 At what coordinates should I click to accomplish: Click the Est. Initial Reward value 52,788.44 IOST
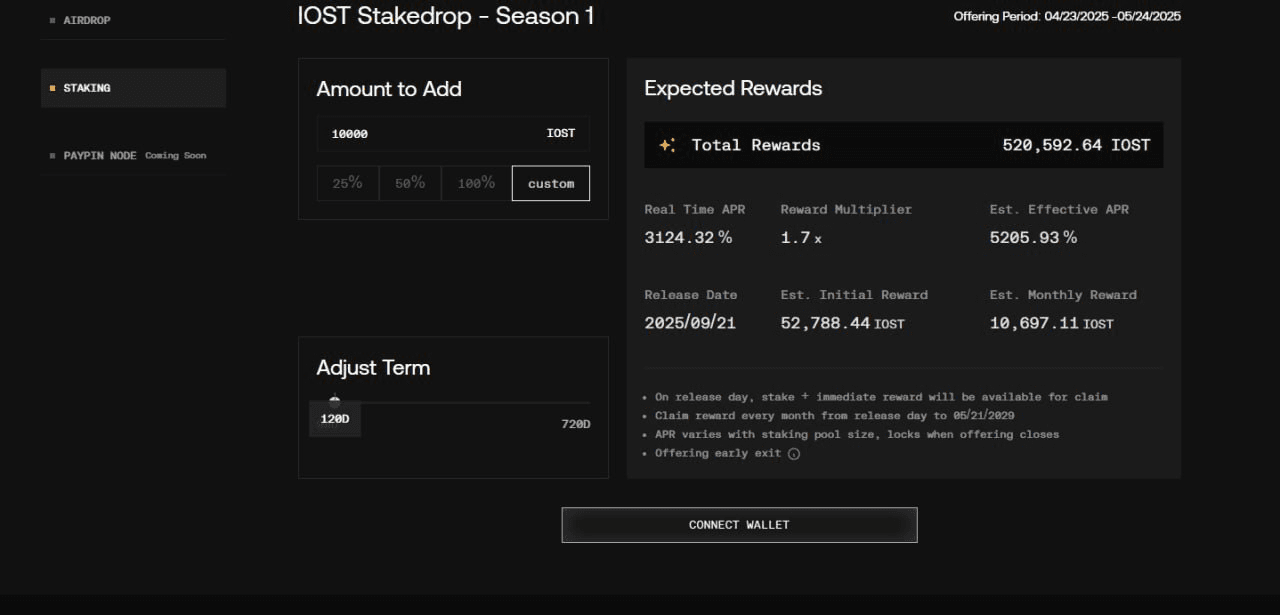click(843, 323)
